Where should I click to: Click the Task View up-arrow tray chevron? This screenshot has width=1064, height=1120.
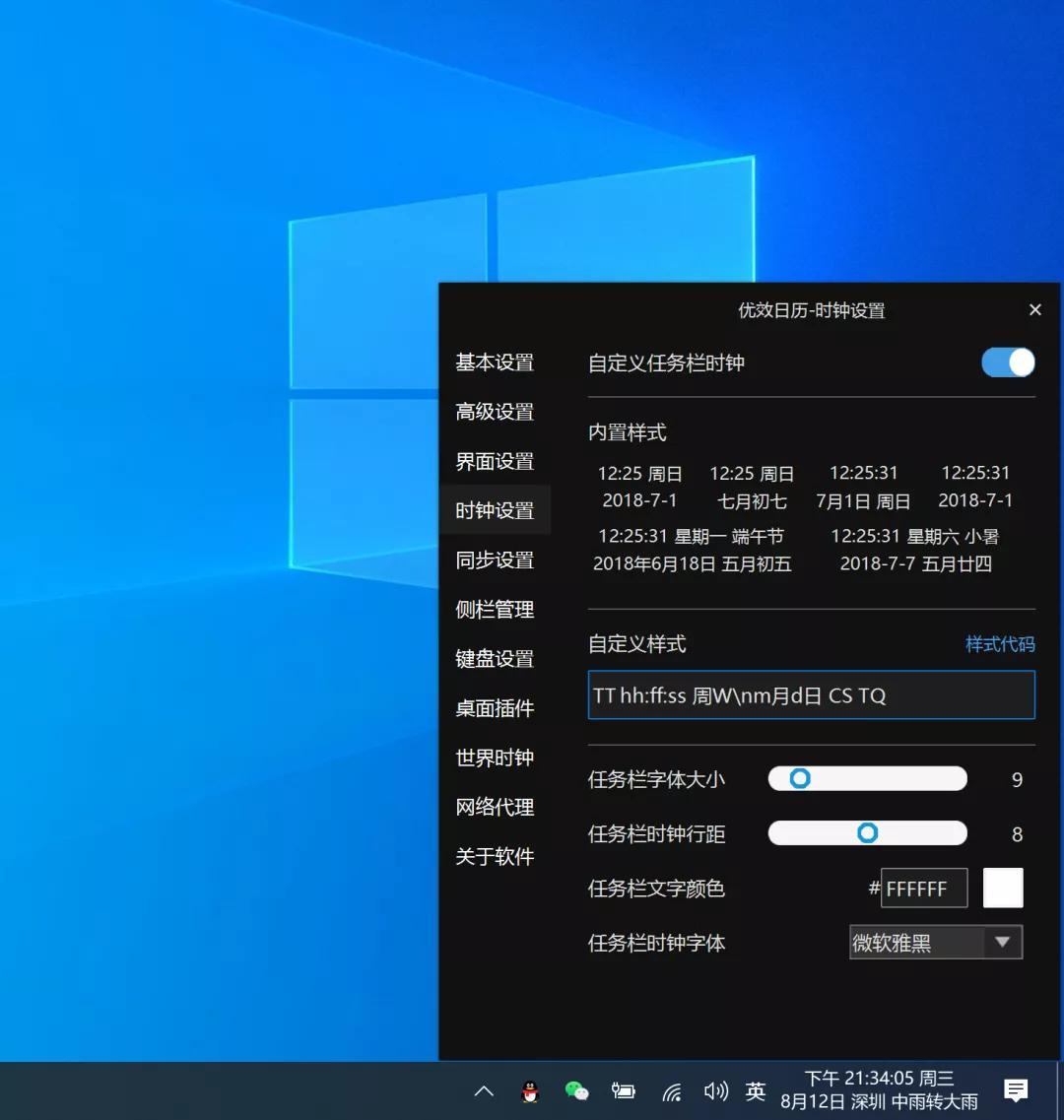(x=483, y=1090)
